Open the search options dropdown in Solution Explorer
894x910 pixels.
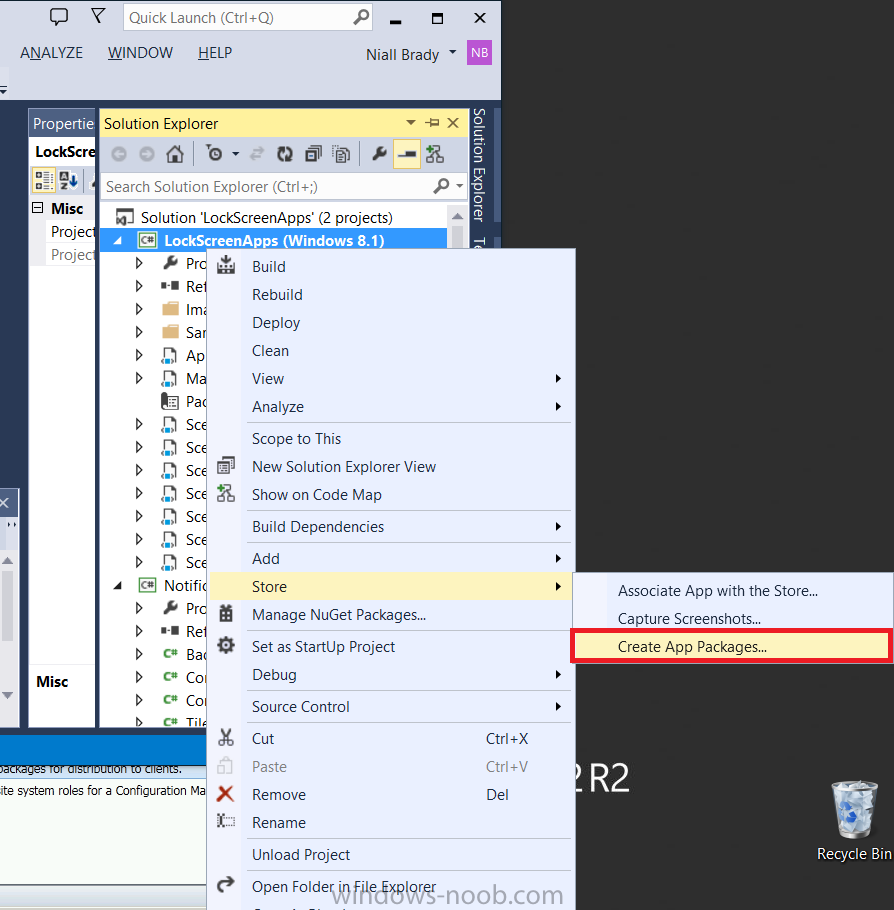tap(460, 186)
